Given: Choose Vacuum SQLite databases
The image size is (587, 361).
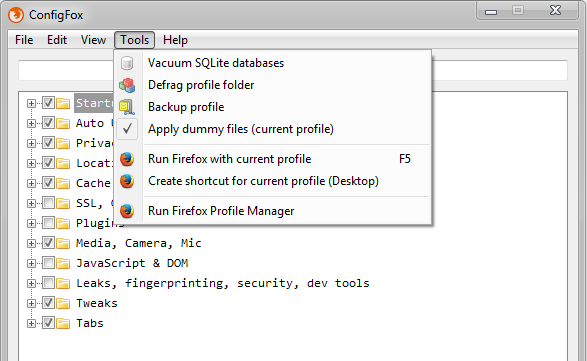Looking at the screenshot, I should click(x=273, y=63).
